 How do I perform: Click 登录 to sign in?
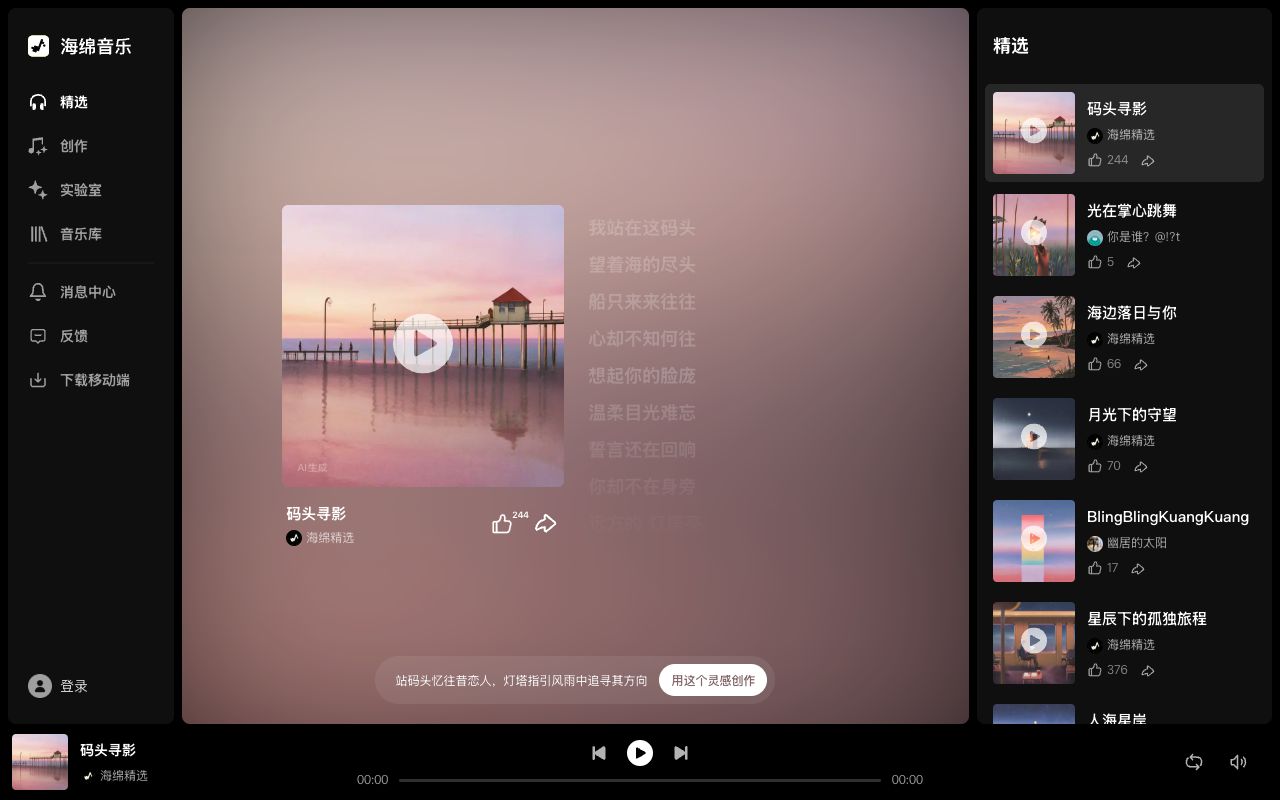pyautogui.click(x=73, y=686)
